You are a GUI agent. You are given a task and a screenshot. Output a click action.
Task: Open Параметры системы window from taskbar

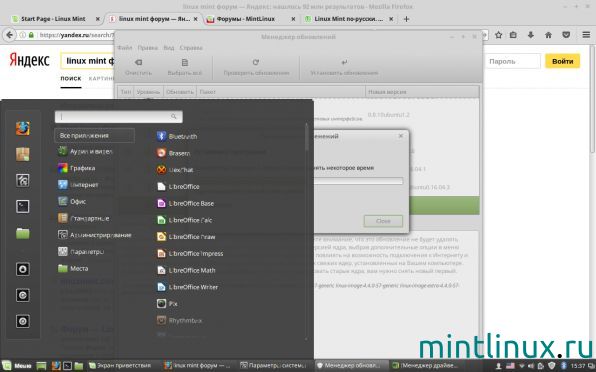(274, 366)
